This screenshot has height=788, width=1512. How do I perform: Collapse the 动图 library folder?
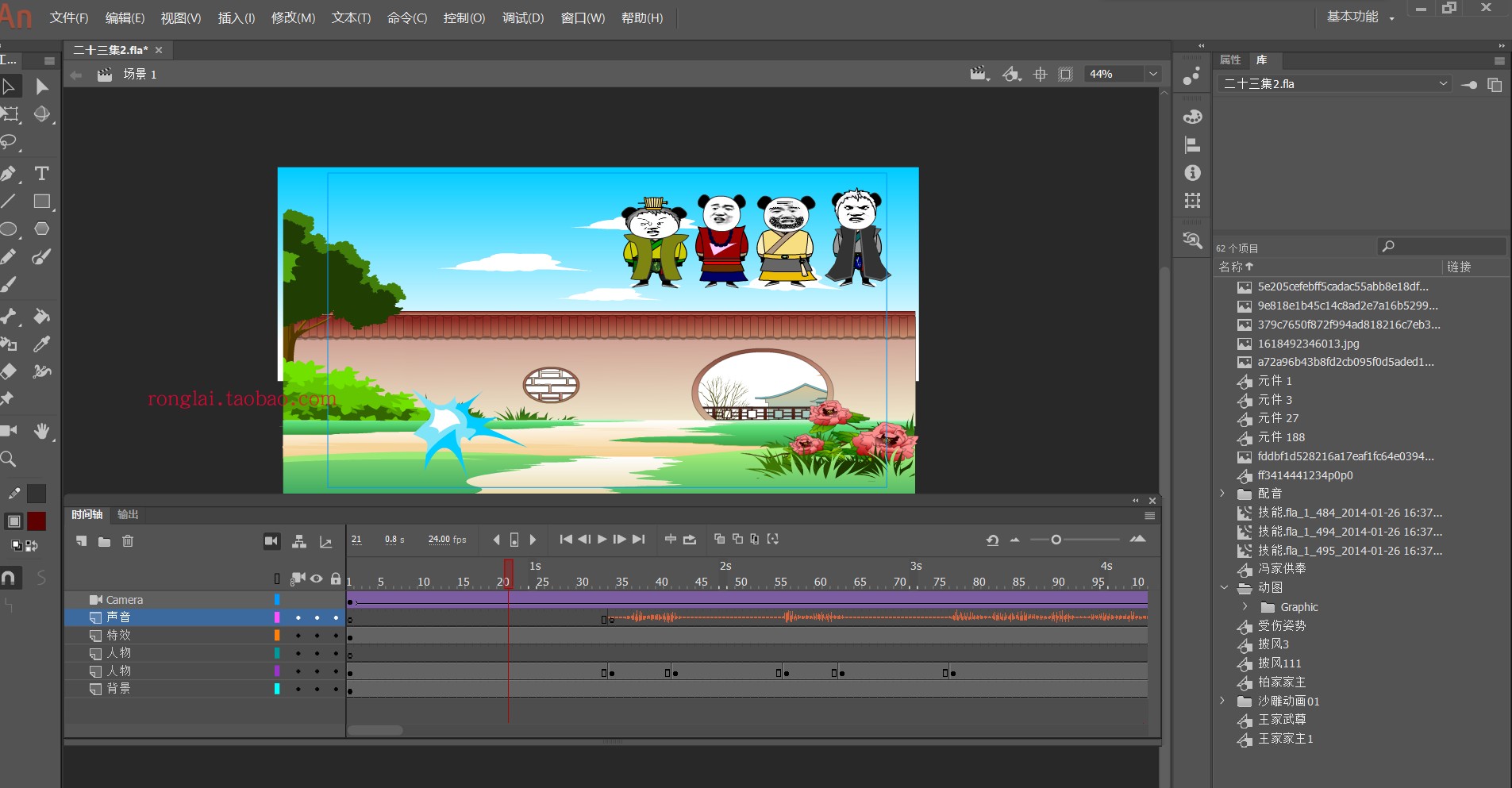[1223, 588]
